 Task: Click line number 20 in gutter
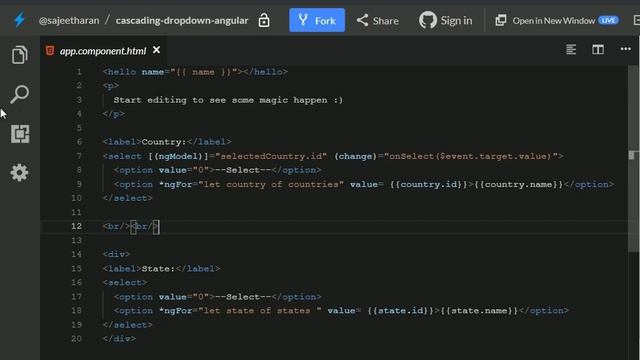76,338
